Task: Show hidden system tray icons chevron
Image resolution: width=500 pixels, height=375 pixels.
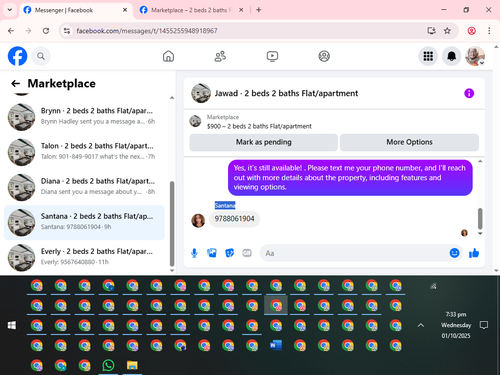Action: click(x=421, y=325)
